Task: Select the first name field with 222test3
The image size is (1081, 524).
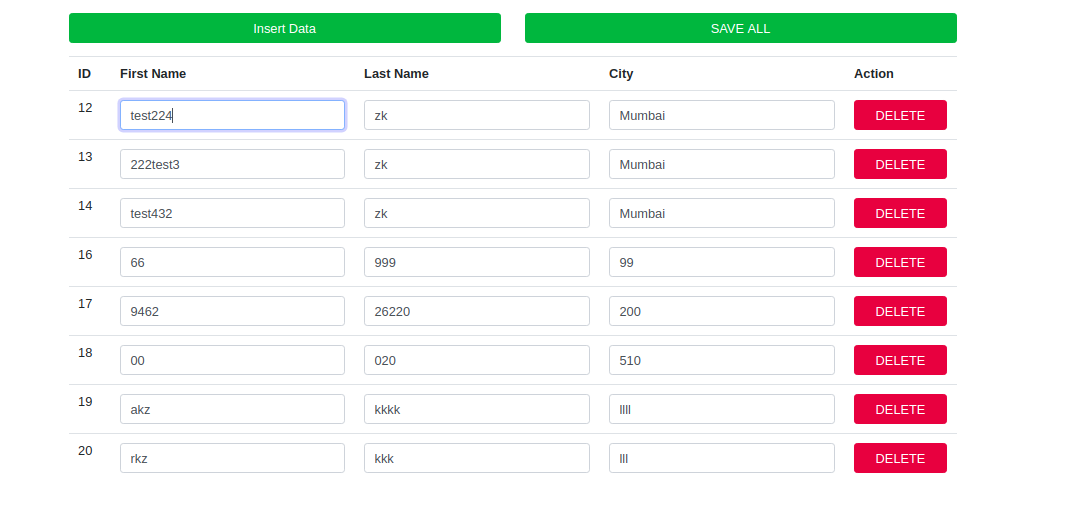Action: point(232,164)
